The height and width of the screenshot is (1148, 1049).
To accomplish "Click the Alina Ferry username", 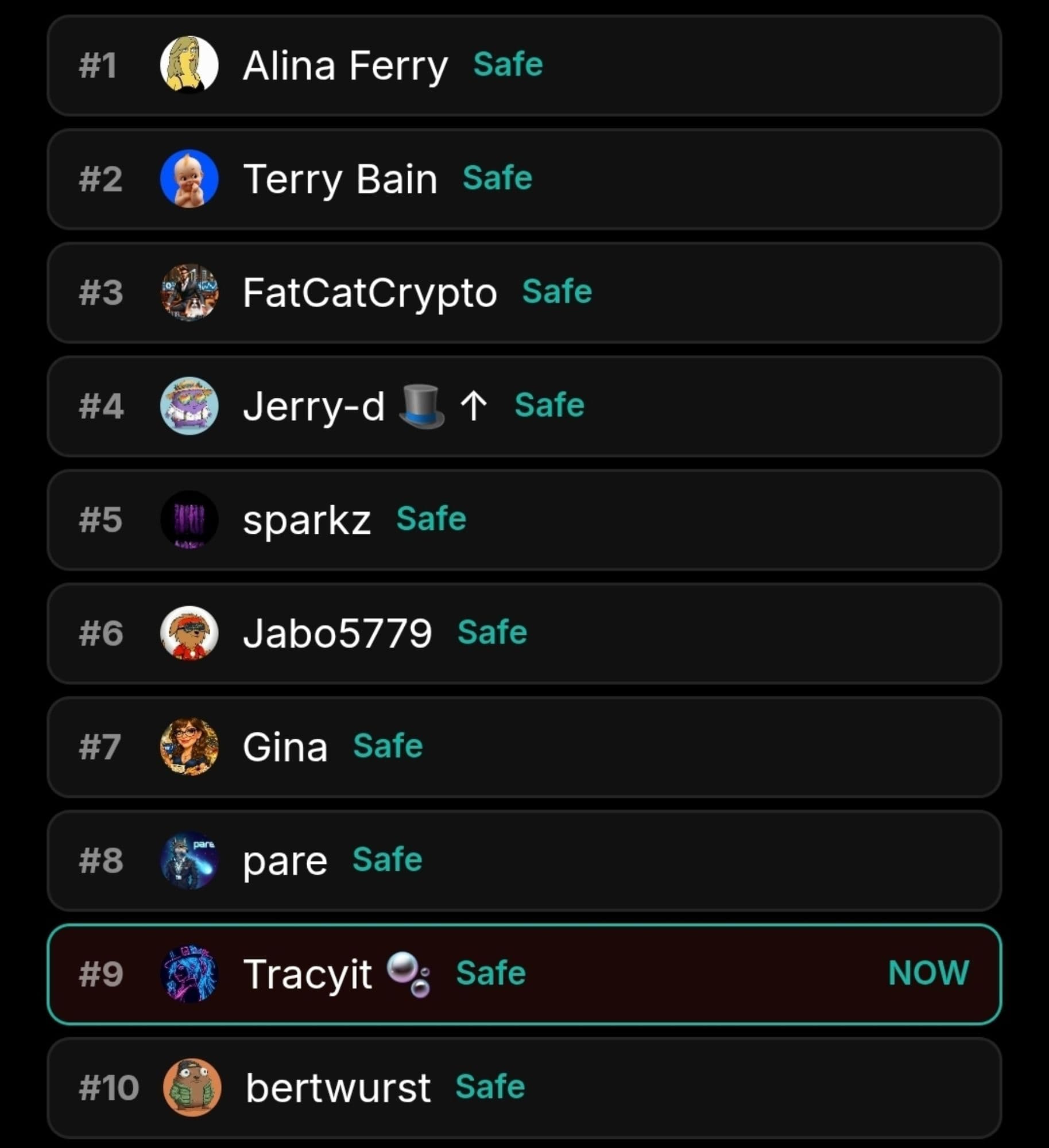I will pyautogui.click(x=345, y=65).
